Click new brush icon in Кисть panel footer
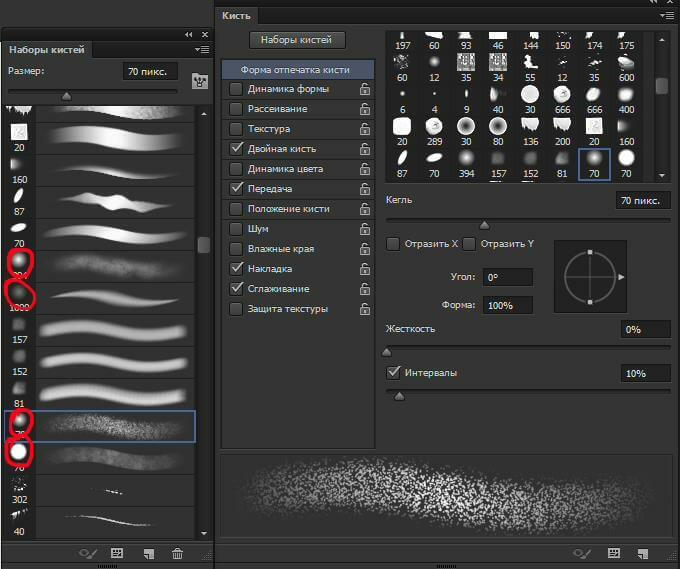This screenshot has width=680, height=569. pos(645,552)
